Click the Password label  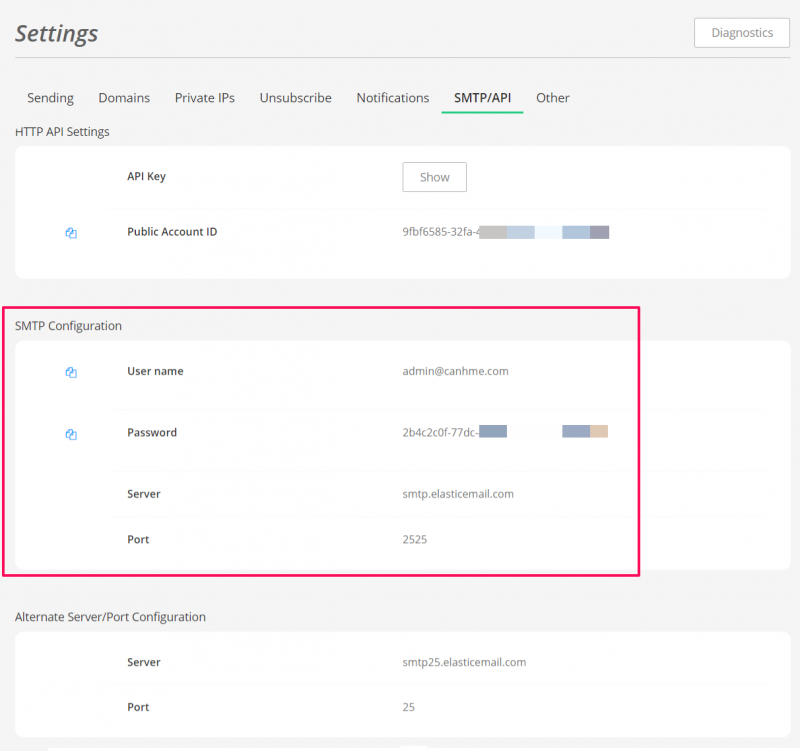click(x=152, y=432)
